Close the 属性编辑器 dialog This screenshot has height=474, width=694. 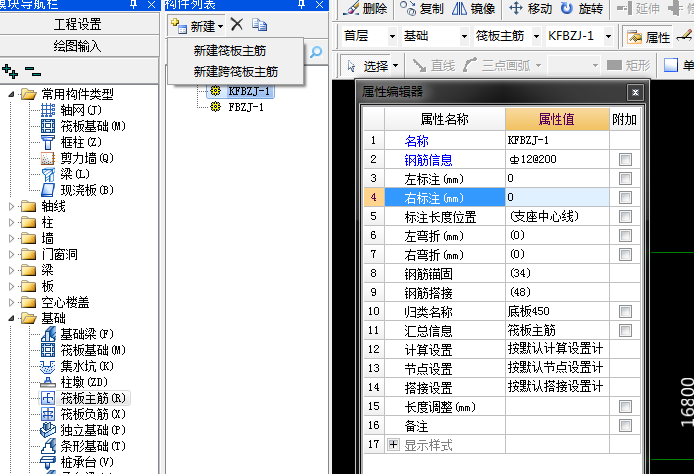pyautogui.click(x=635, y=92)
